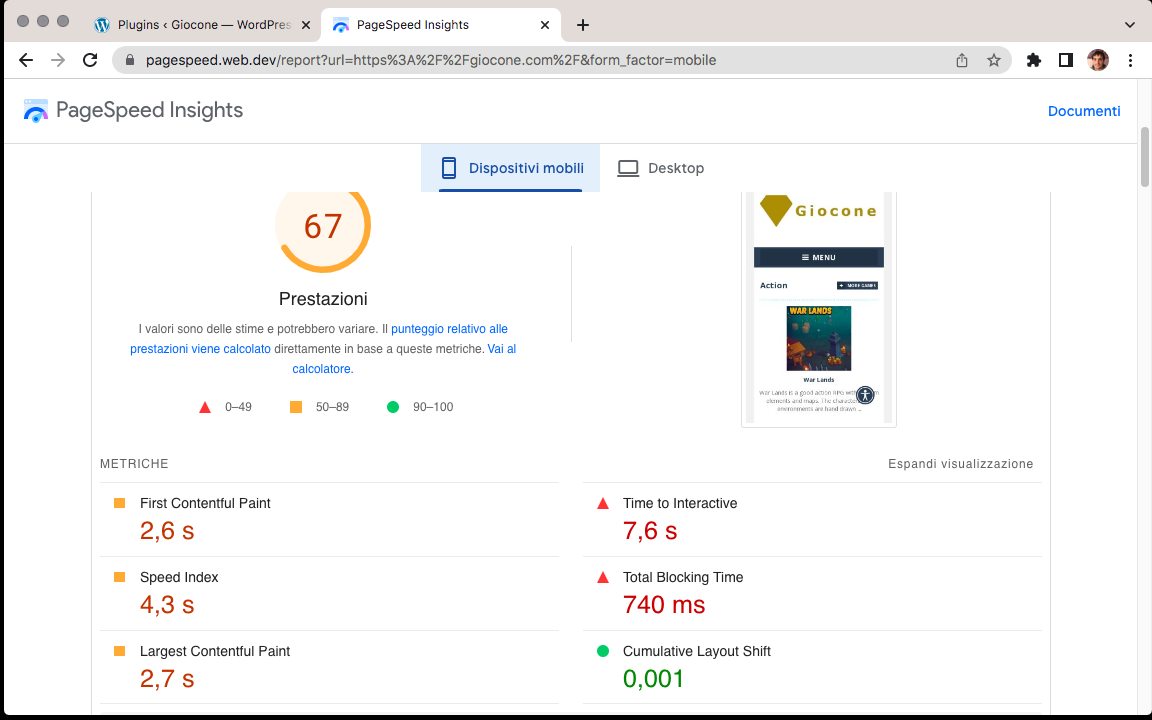Click the Cumulative Layout Shift label

point(696,651)
